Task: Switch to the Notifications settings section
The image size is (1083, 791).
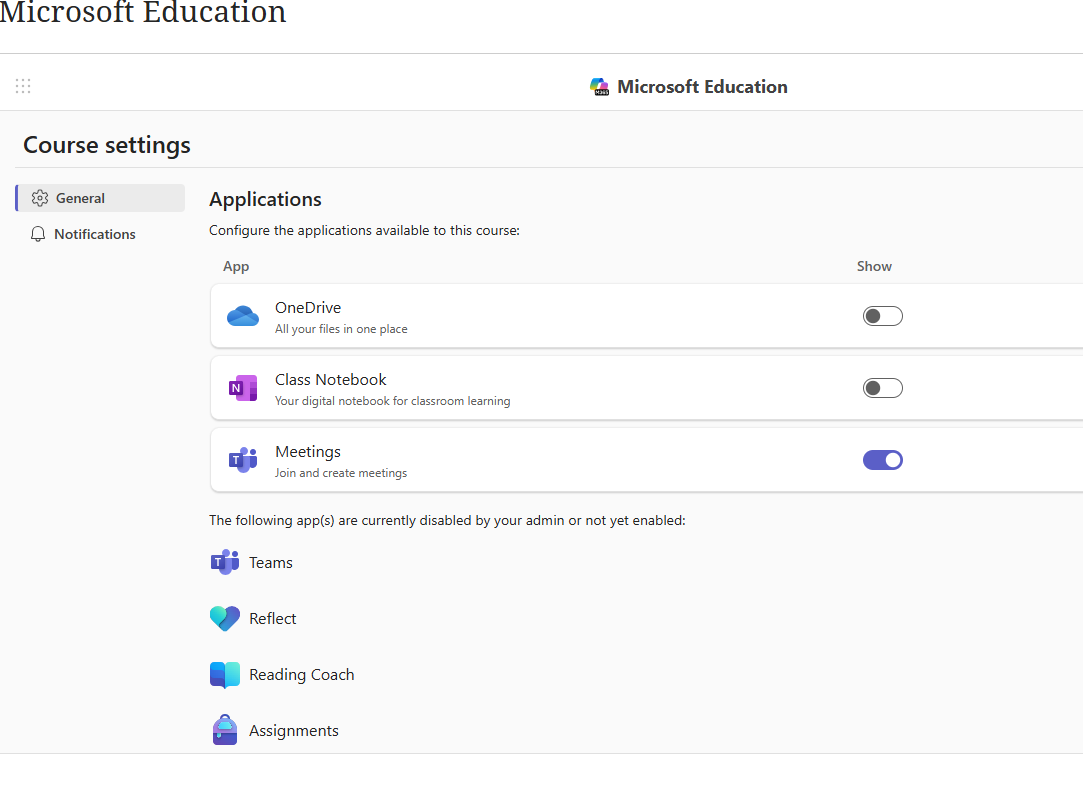Action: (x=95, y=233)
